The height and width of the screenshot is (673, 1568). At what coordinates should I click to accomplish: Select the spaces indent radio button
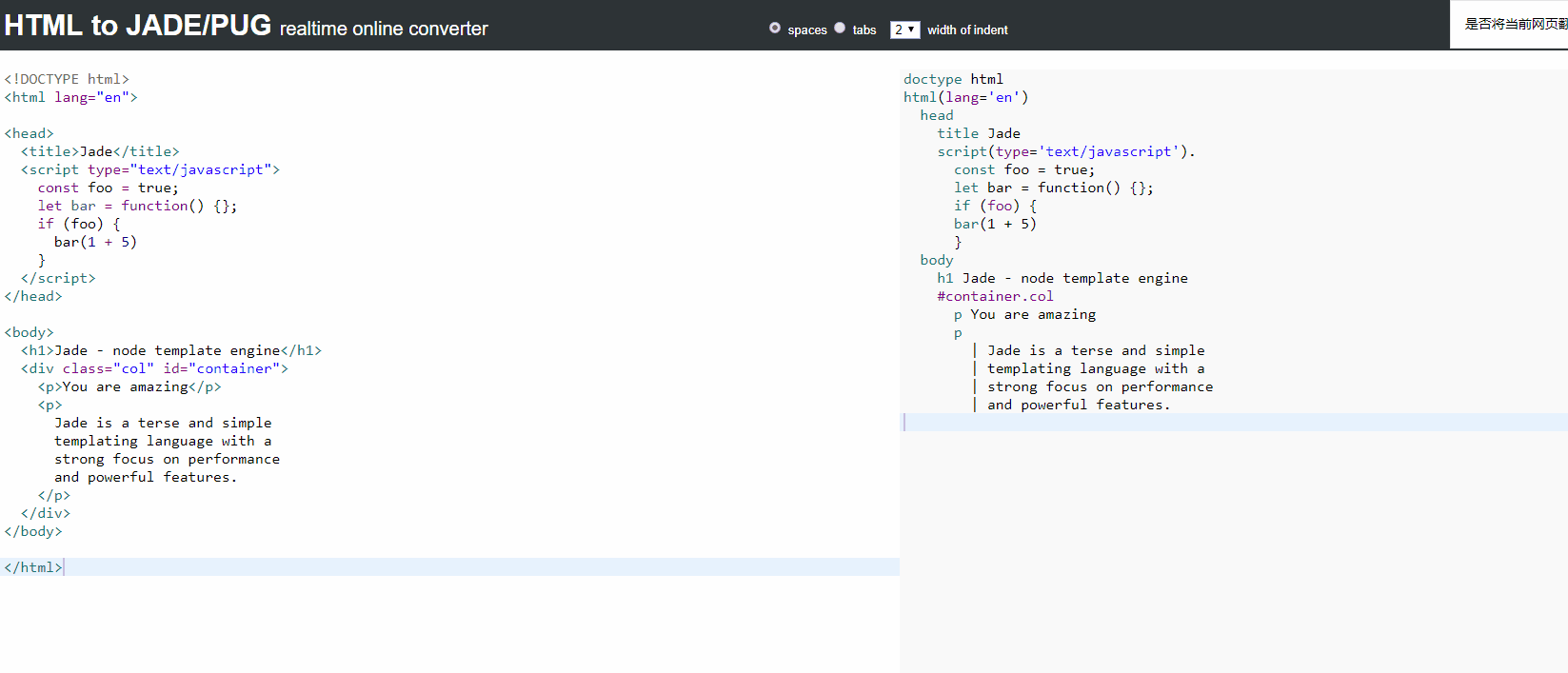point(775,28)
